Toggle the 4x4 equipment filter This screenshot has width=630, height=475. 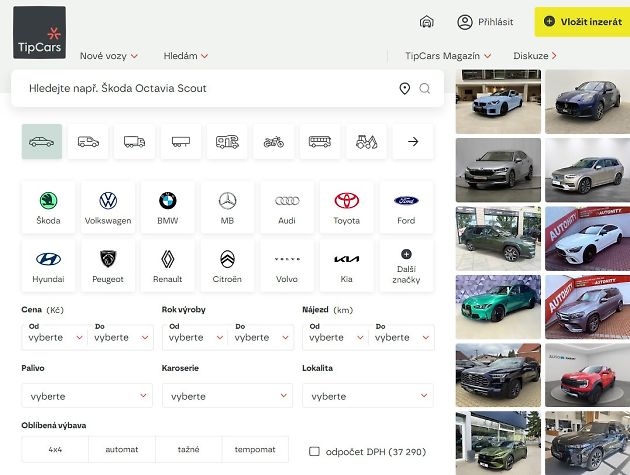click(x=55, y=449)
